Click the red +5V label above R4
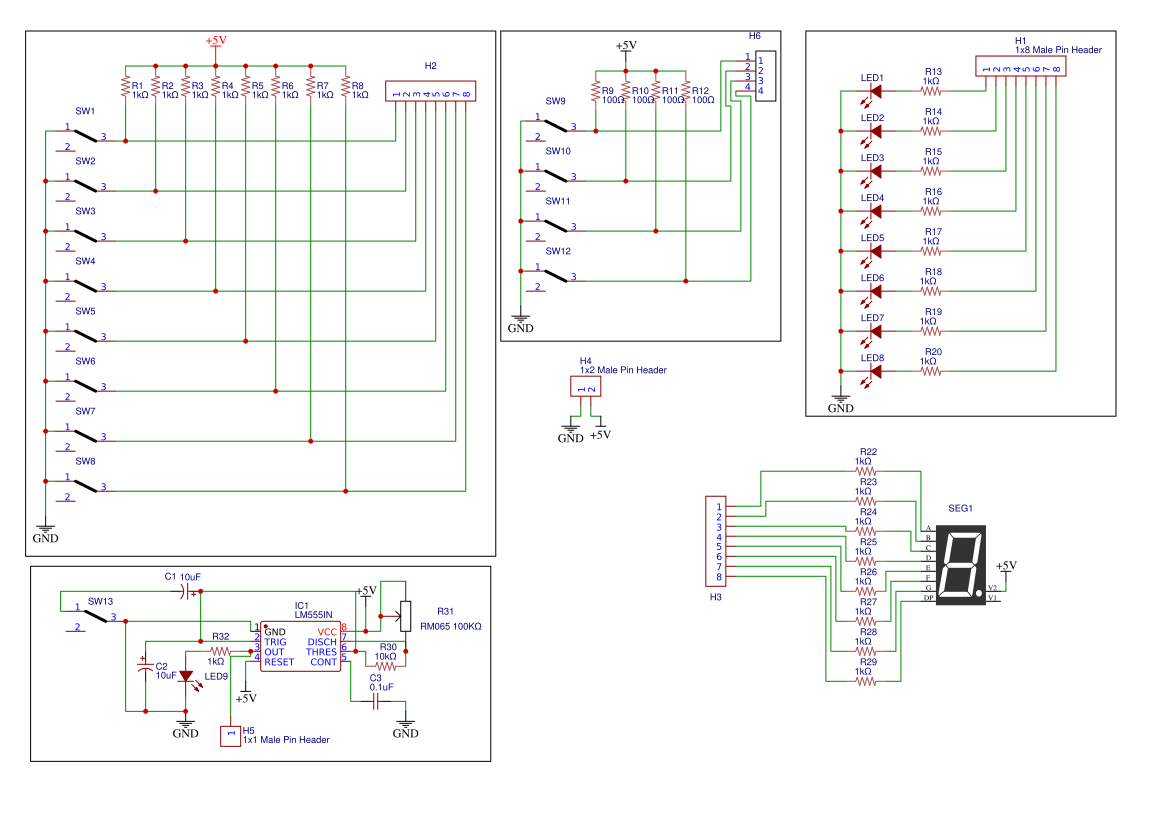The image size is (1170, 827). (x=216, y=41)
